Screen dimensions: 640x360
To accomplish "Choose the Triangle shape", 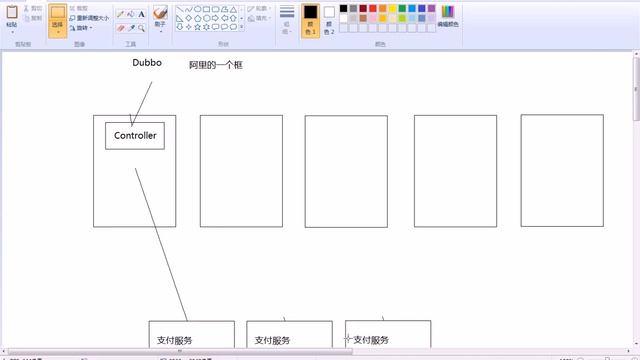I will pos(233,9).
